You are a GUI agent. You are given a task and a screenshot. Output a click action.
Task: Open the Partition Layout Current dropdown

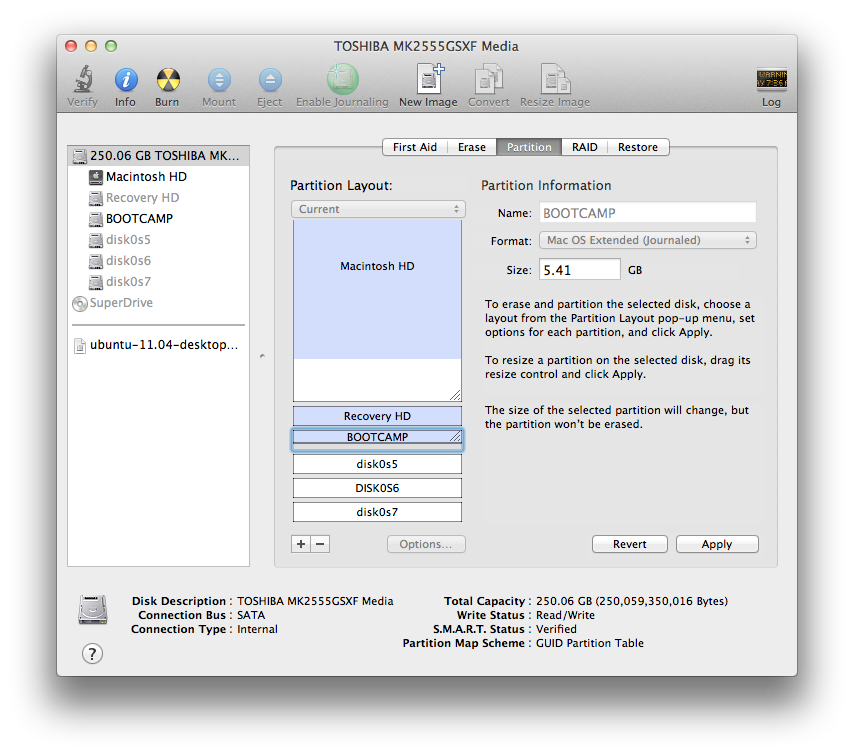click(x=378, y=209)
